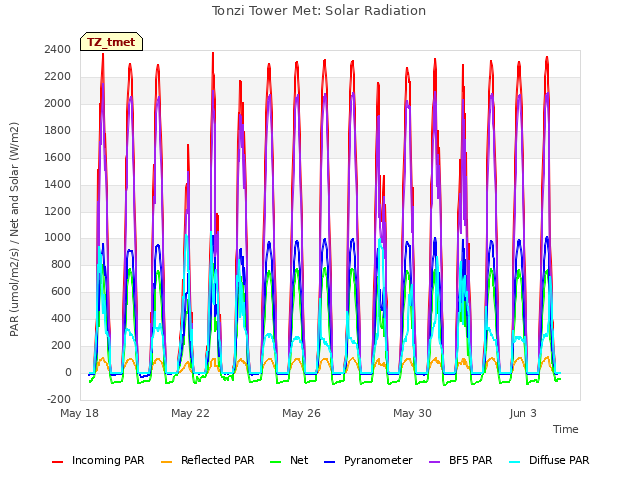Toggle the Reflected PAR legend entry
The image size is (640, 480).
coord(207,460)
